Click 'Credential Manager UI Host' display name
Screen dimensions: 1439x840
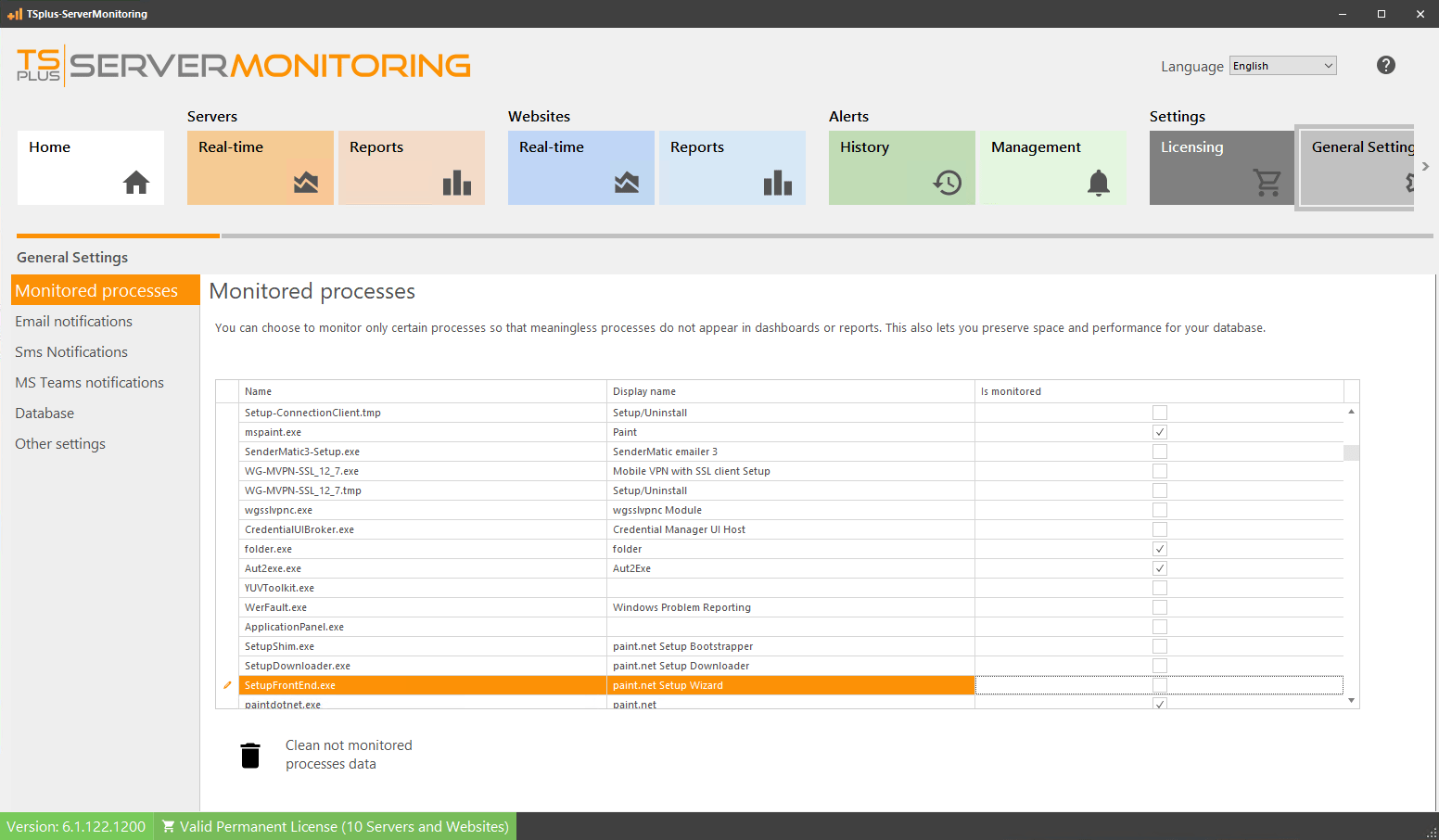(x=791, y=529)
